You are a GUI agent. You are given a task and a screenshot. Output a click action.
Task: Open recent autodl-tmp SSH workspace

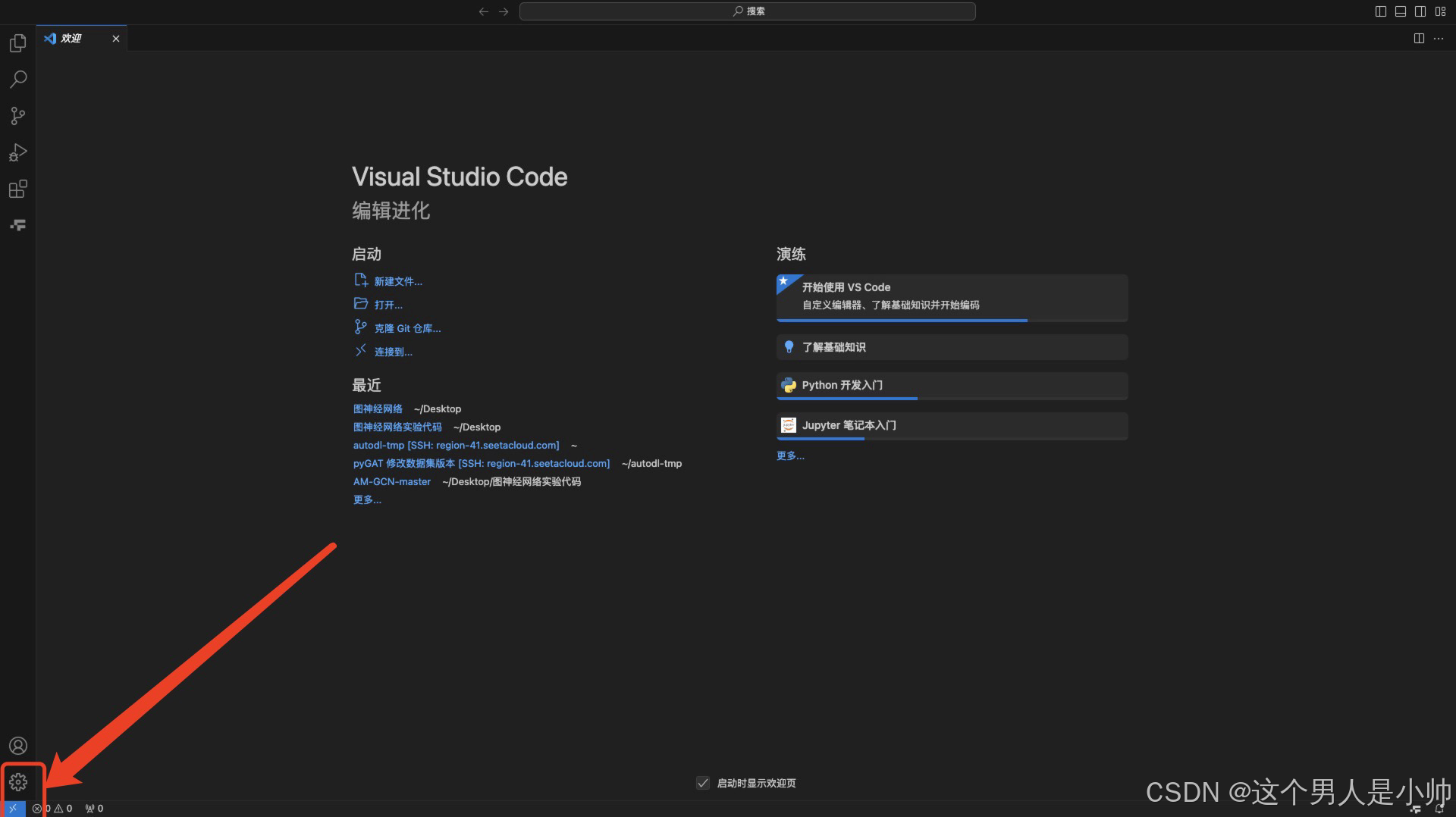456,445
